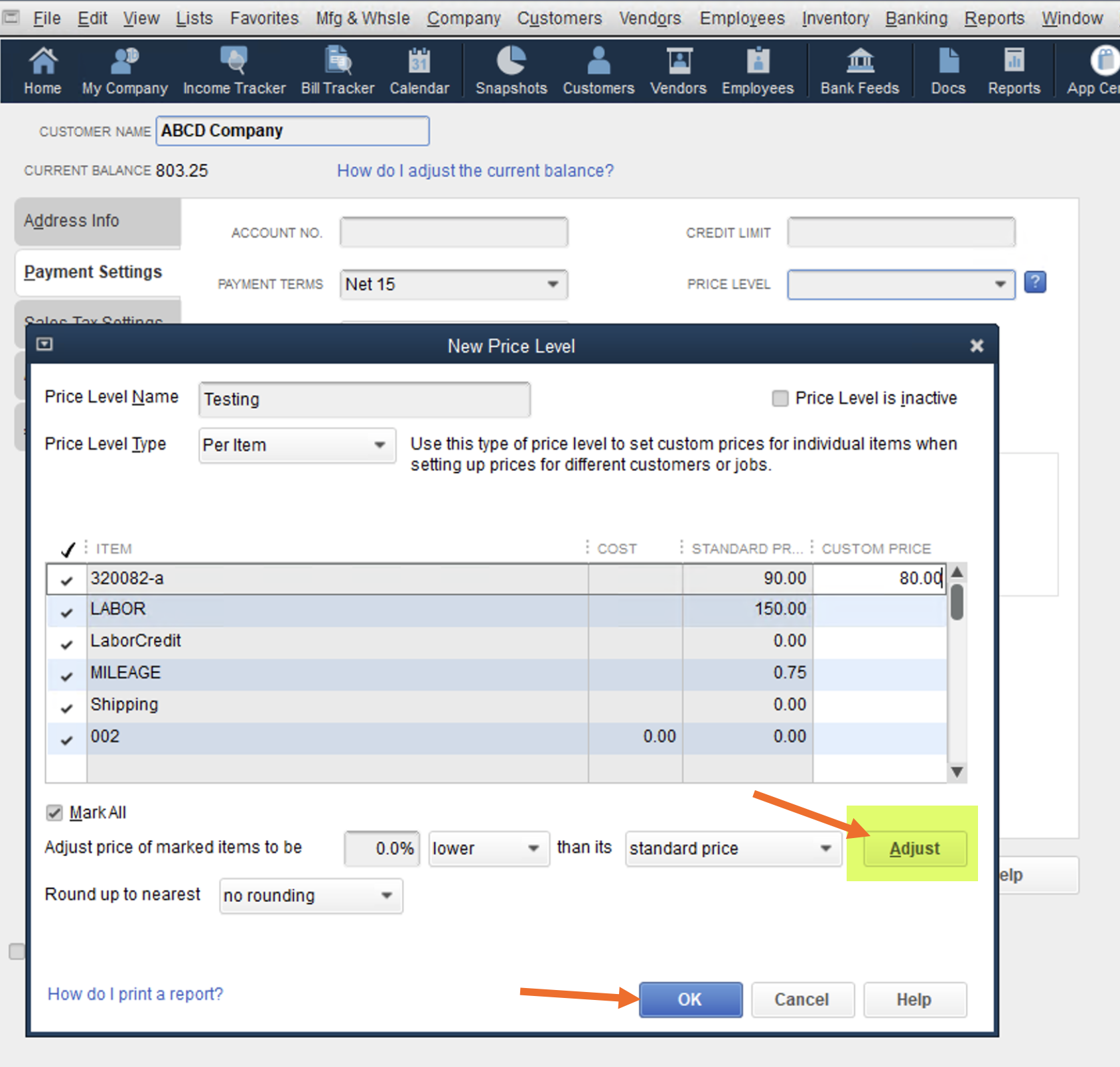This screenshot has height=1067, width=1120.
Task: Click the blue Price Level help icon
Action: coord(1034,283)
